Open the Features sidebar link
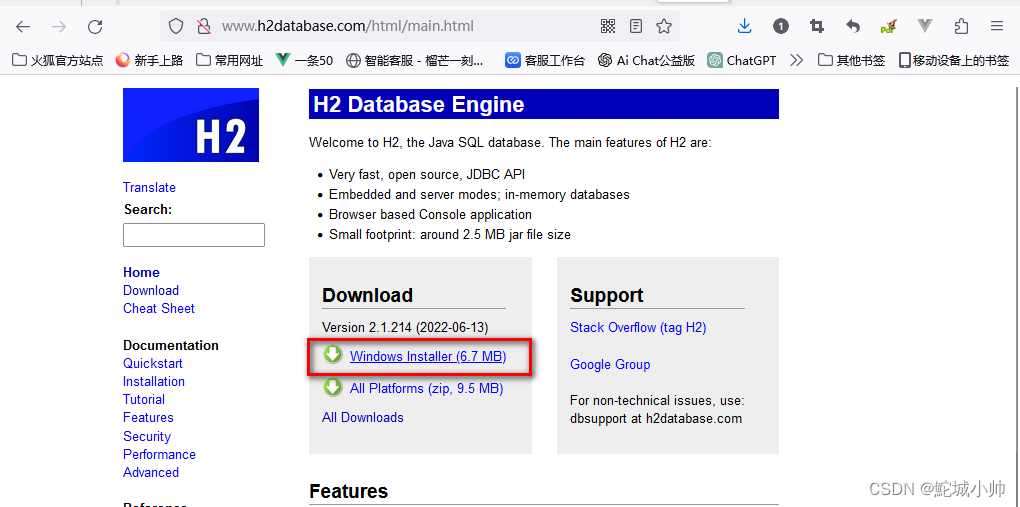The image size is (1020, 507). pyautogui.click(x=148, y=417)
